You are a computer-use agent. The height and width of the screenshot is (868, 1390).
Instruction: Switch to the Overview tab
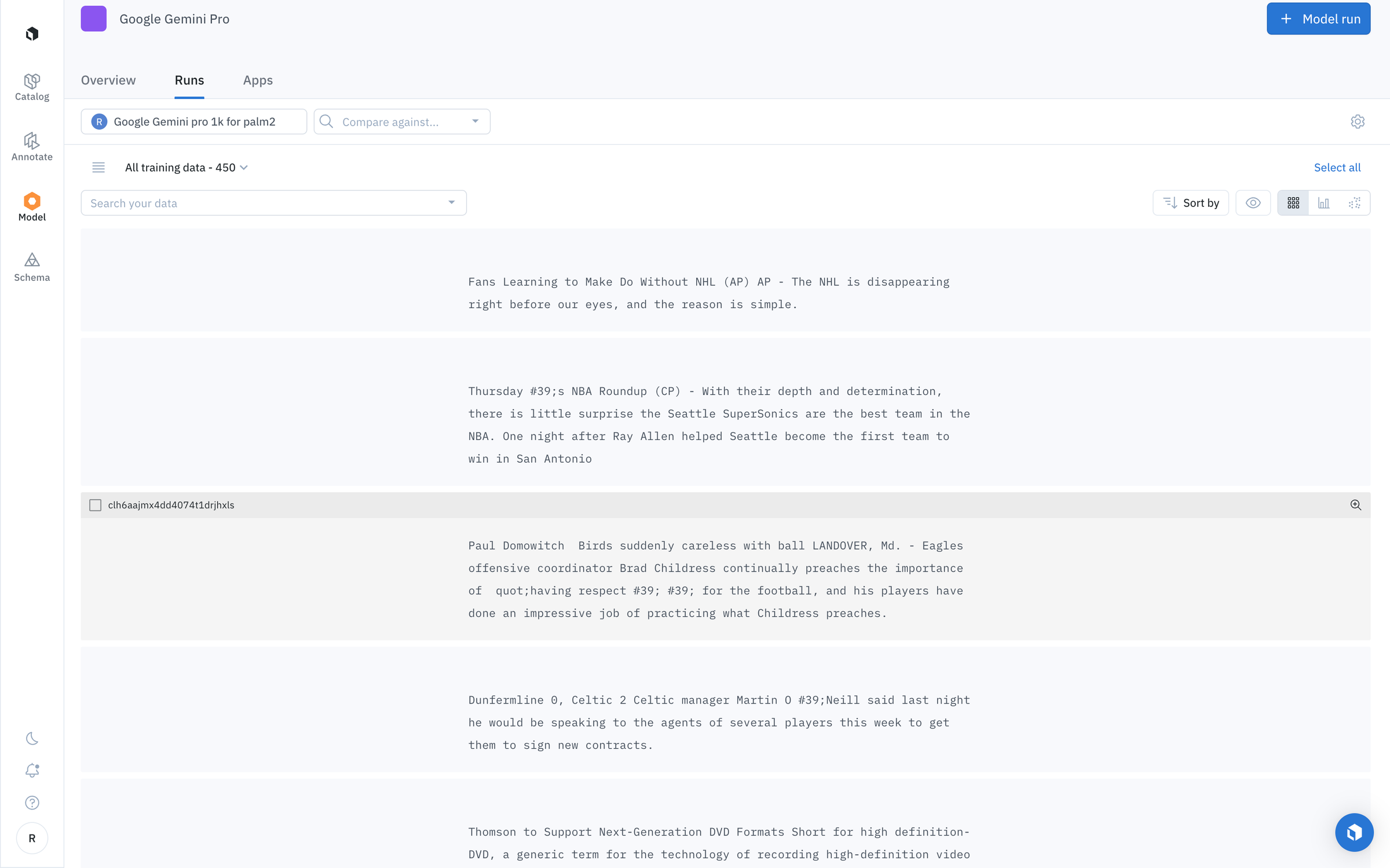point(108,80)
